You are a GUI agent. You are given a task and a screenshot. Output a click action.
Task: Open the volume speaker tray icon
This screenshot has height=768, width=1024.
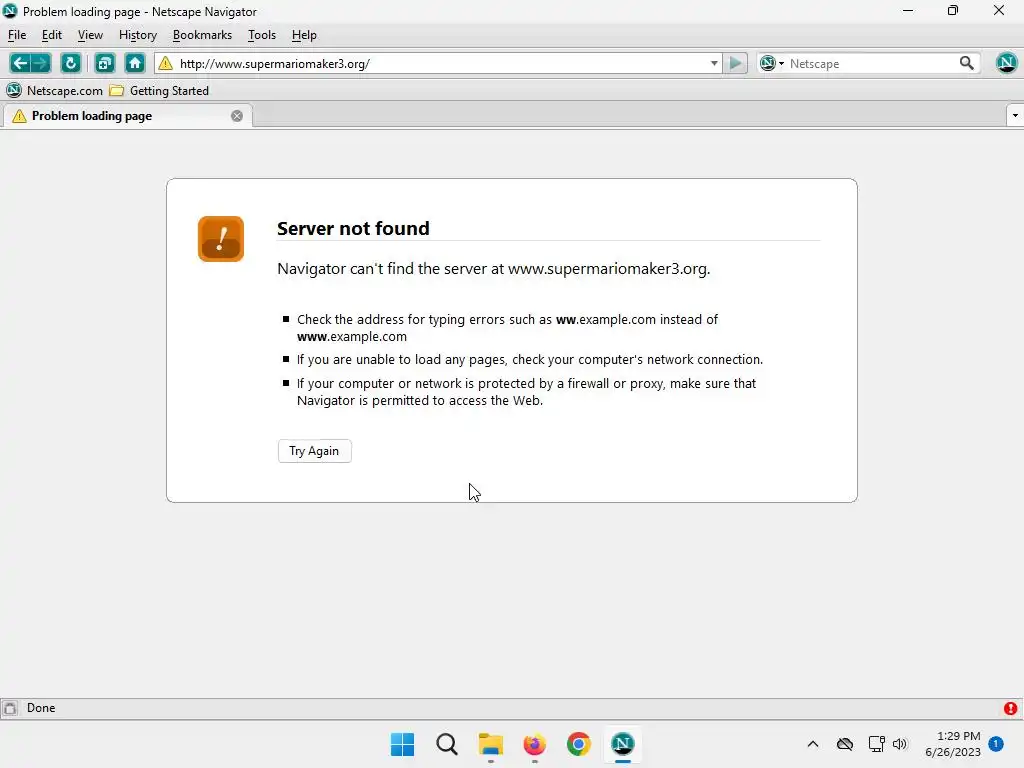[x=900, y=744]
